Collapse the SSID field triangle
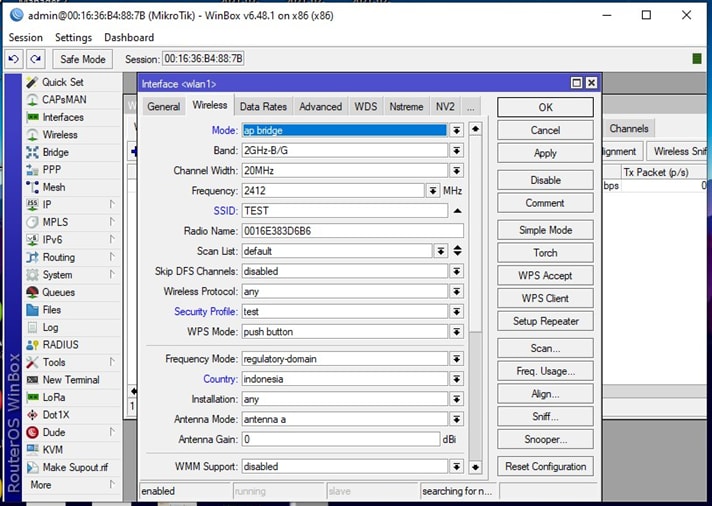The height and width of the screenshot is (506, 712). (457, 211)
